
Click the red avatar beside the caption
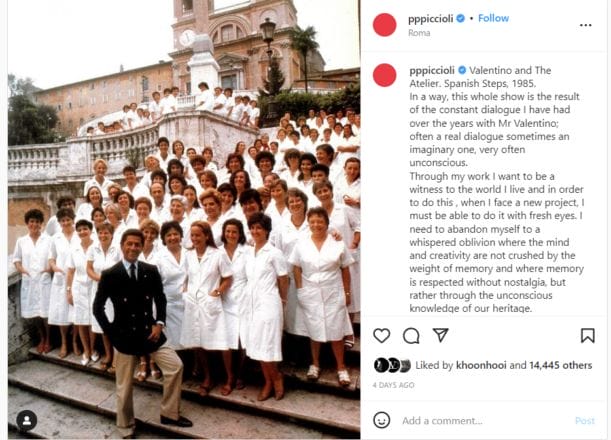point(385,75)
